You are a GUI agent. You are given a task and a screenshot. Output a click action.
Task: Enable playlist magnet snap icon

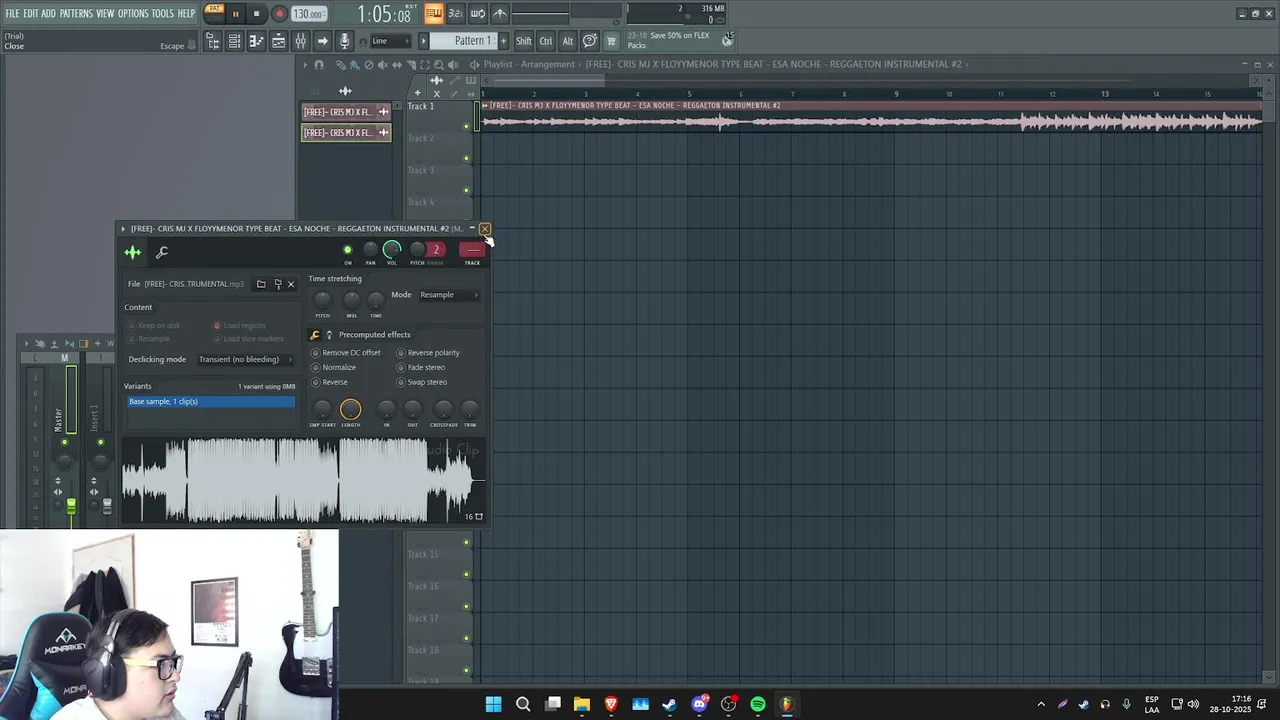(319, 65)
